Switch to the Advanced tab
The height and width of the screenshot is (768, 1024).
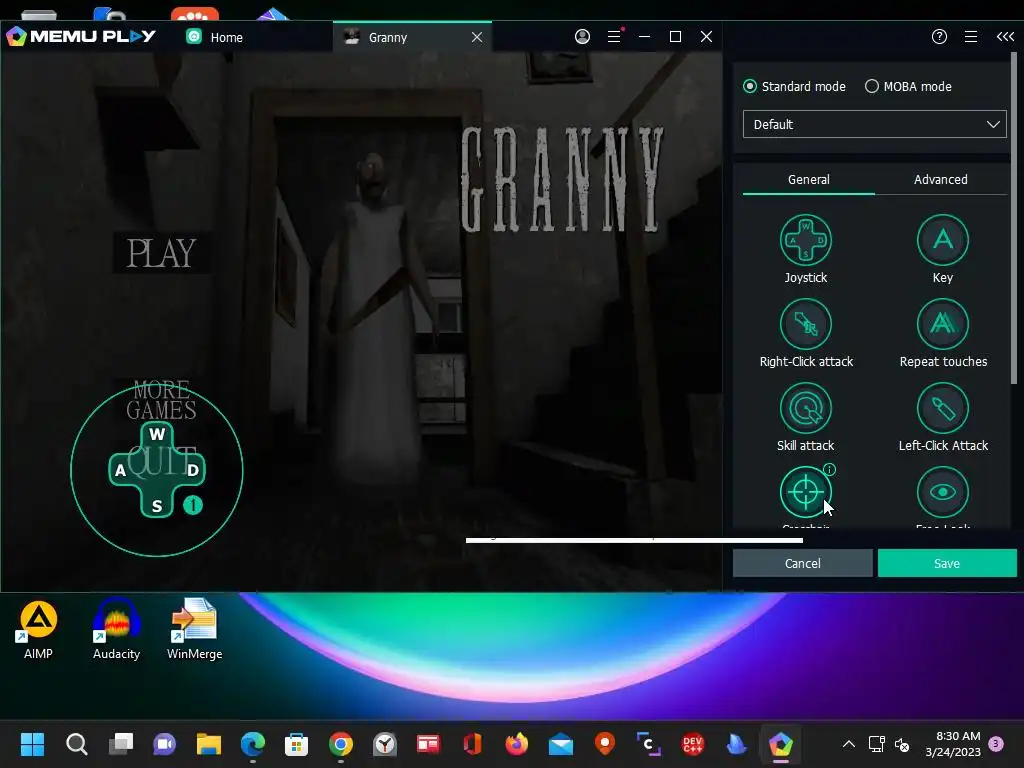point(940,180)
